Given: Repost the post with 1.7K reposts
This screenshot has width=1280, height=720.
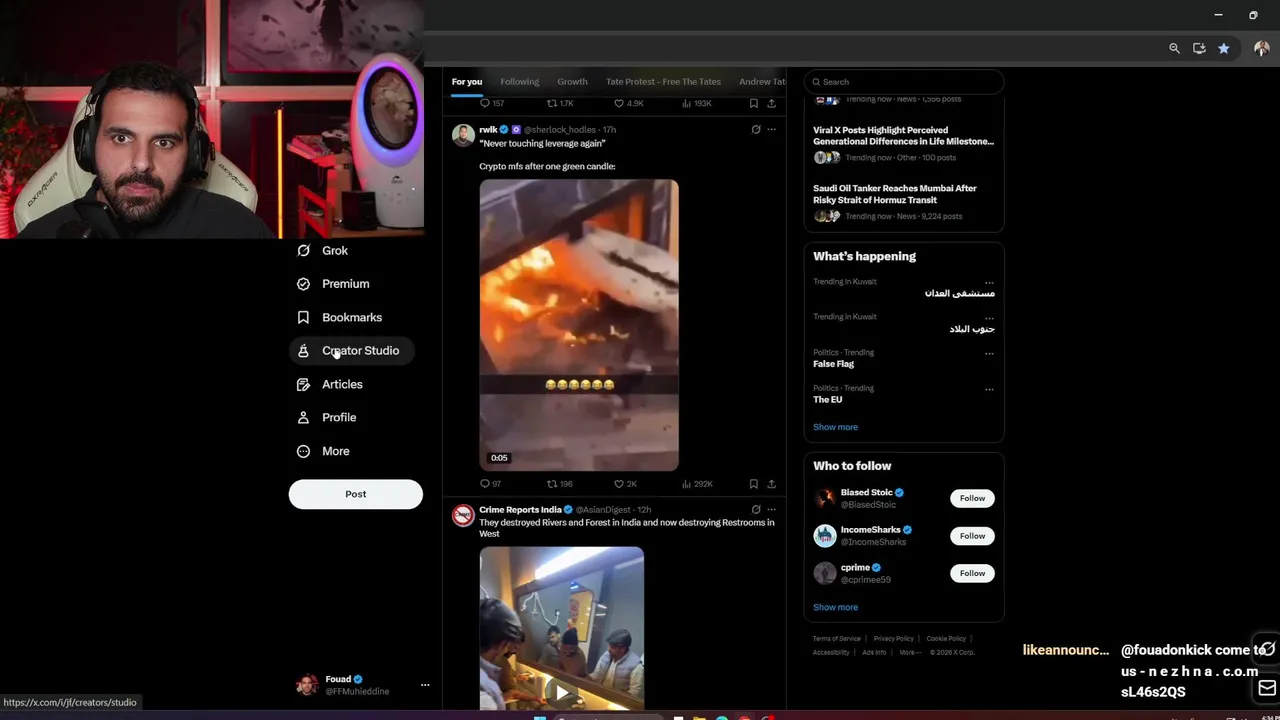Looking at the screenshot, I should [560, 103].
